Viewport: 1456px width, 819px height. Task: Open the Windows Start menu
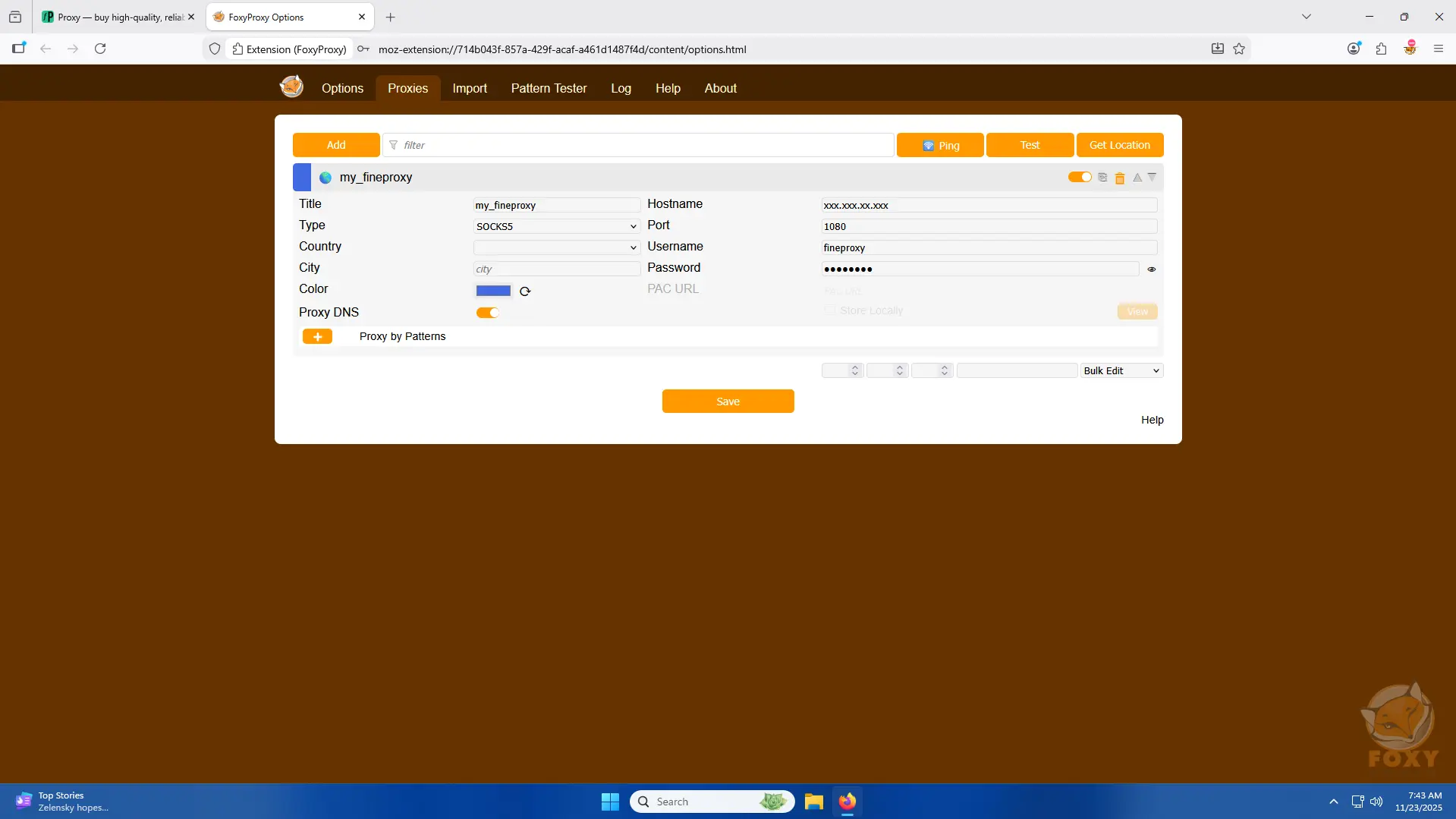coord(610,802)
